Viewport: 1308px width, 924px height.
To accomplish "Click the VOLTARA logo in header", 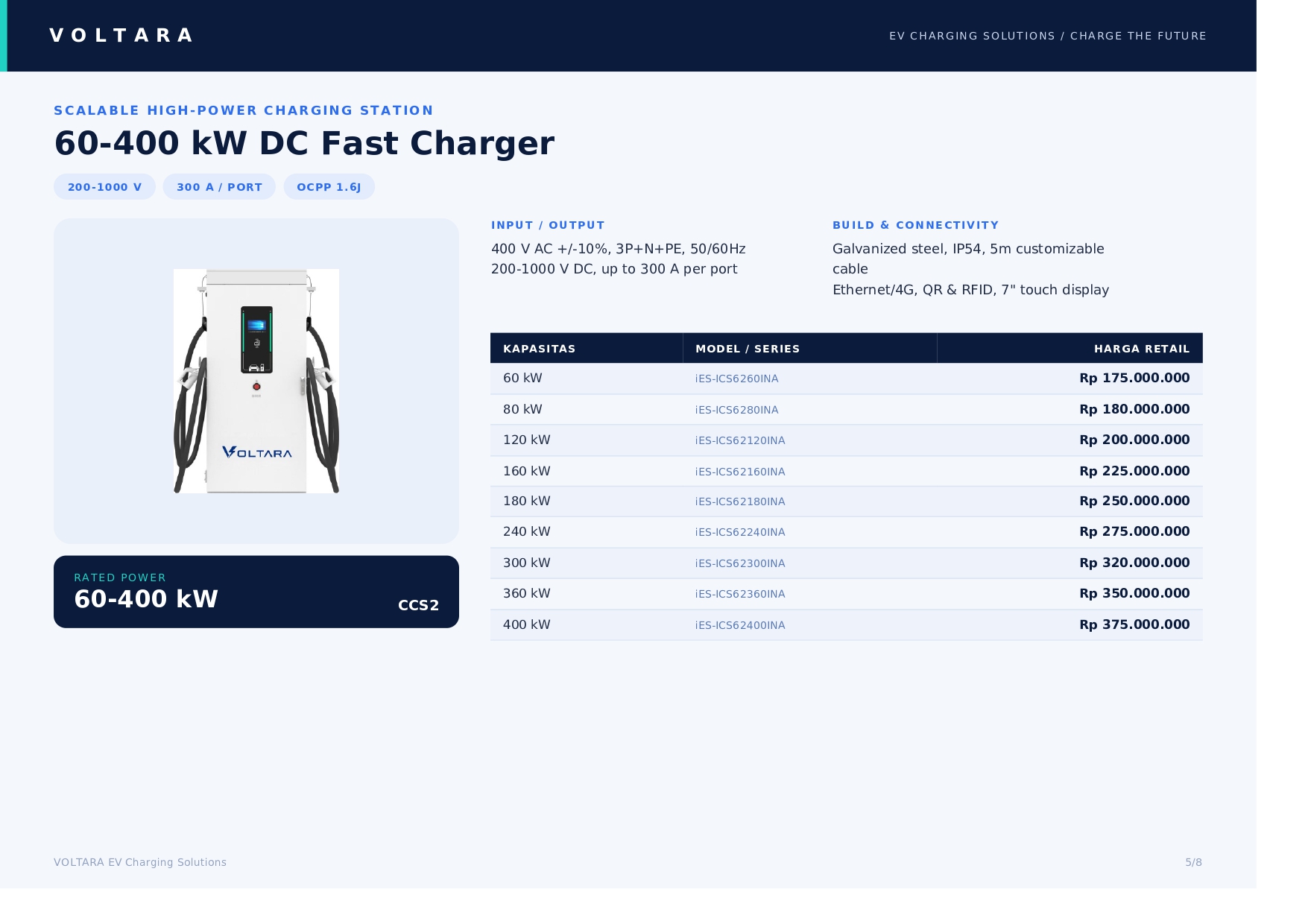I will click(121, 36).
